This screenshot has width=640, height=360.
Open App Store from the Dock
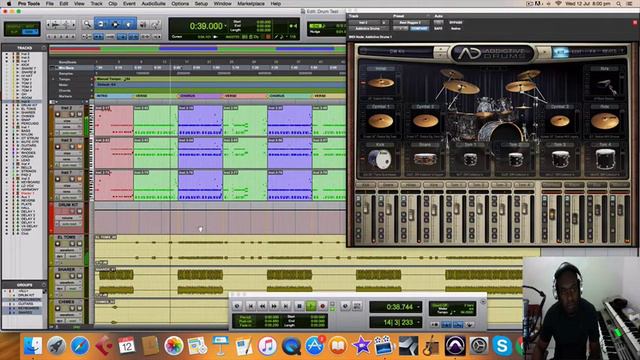pyautogui.click(x=314, y=346)
